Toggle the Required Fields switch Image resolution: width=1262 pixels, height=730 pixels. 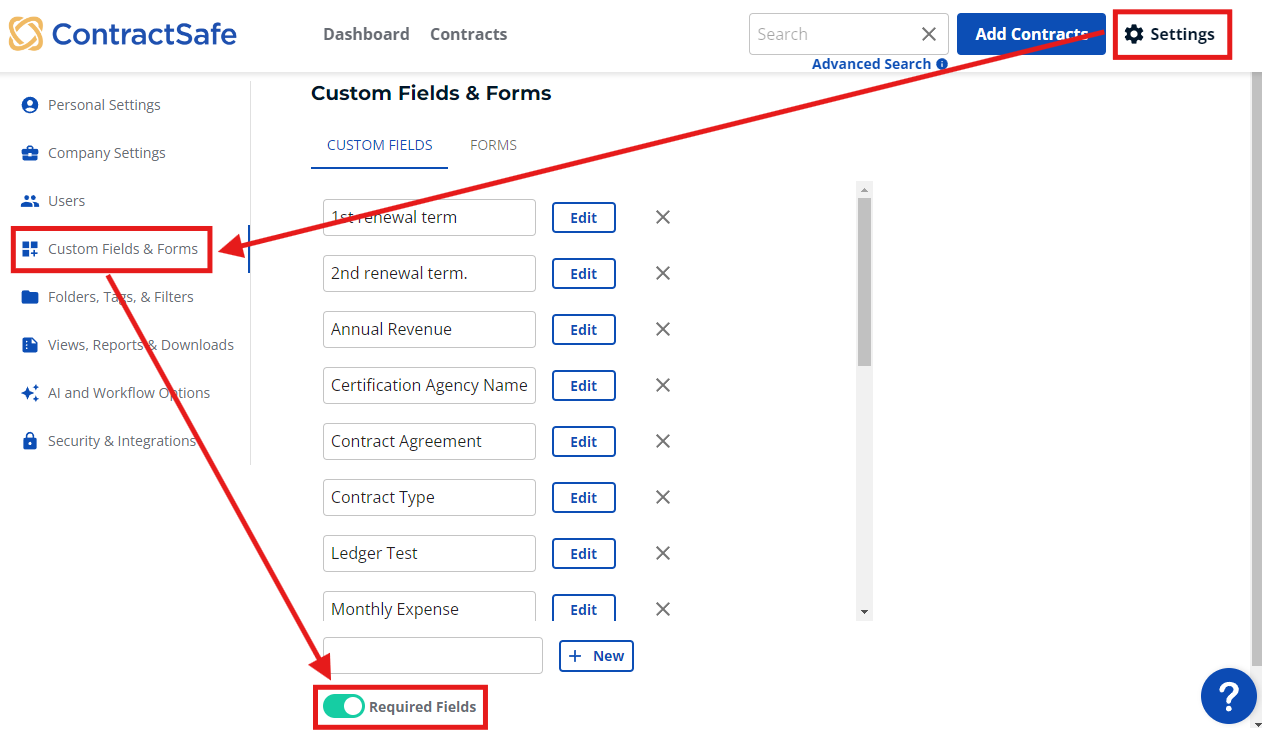(344, 707)
